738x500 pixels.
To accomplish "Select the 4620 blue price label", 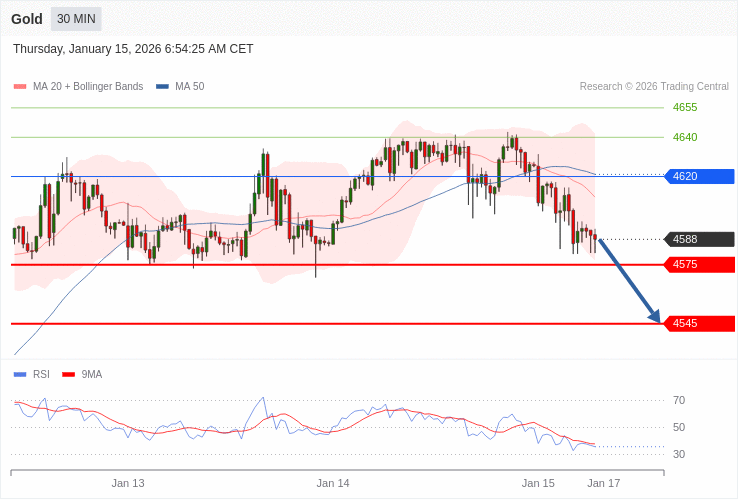I will point(699,177).
